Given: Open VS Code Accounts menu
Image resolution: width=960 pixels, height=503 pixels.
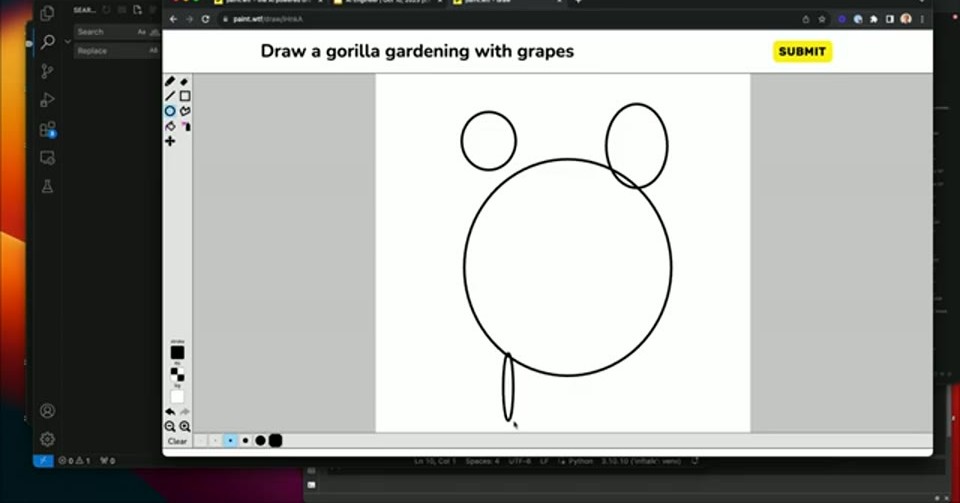Looking at the screenshot, I should tap(47, 411).
